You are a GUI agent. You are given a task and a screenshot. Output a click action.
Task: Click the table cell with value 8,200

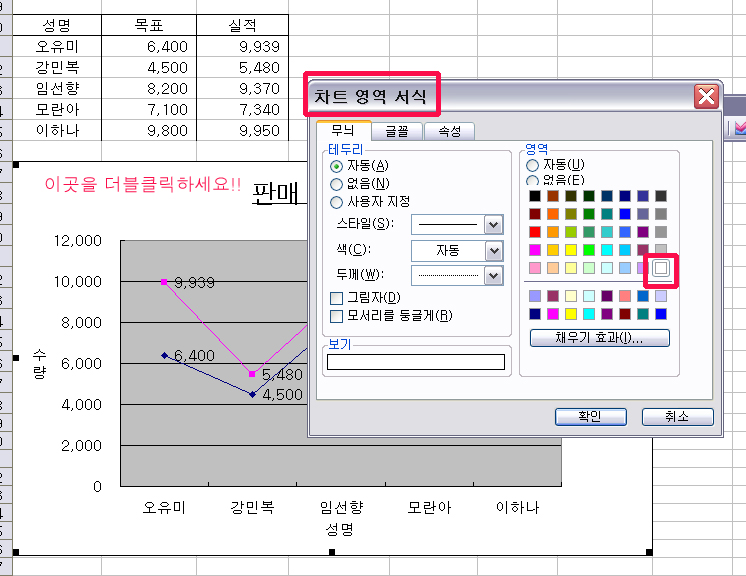(149, 88)
